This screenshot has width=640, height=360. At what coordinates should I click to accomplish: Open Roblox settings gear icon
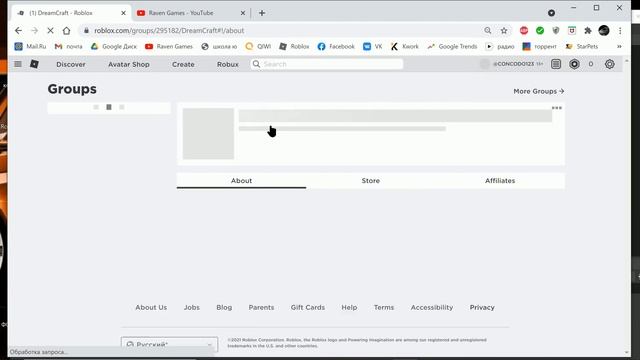coord(610,64)
